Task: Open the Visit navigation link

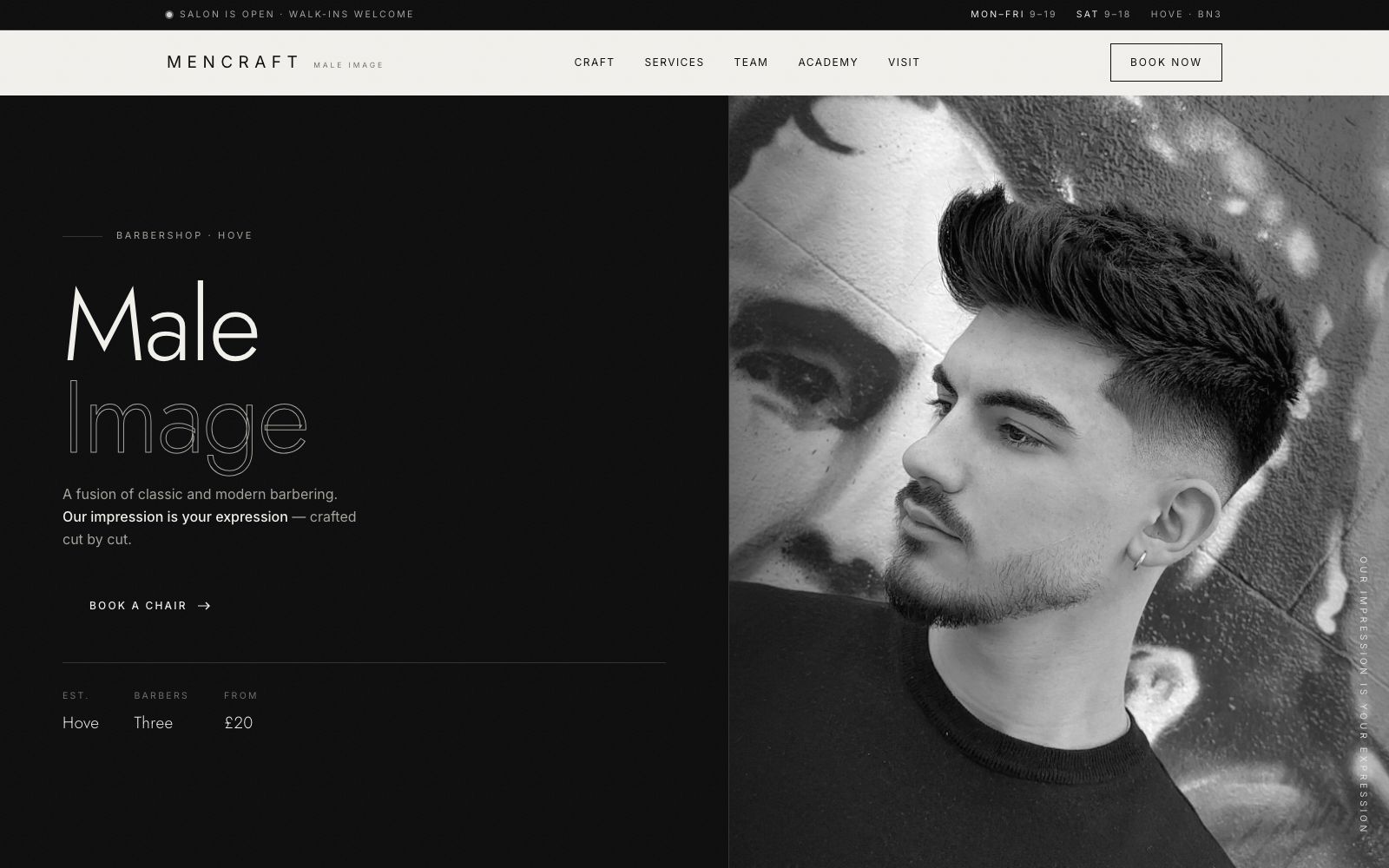Action: click(x=904, y=62)
